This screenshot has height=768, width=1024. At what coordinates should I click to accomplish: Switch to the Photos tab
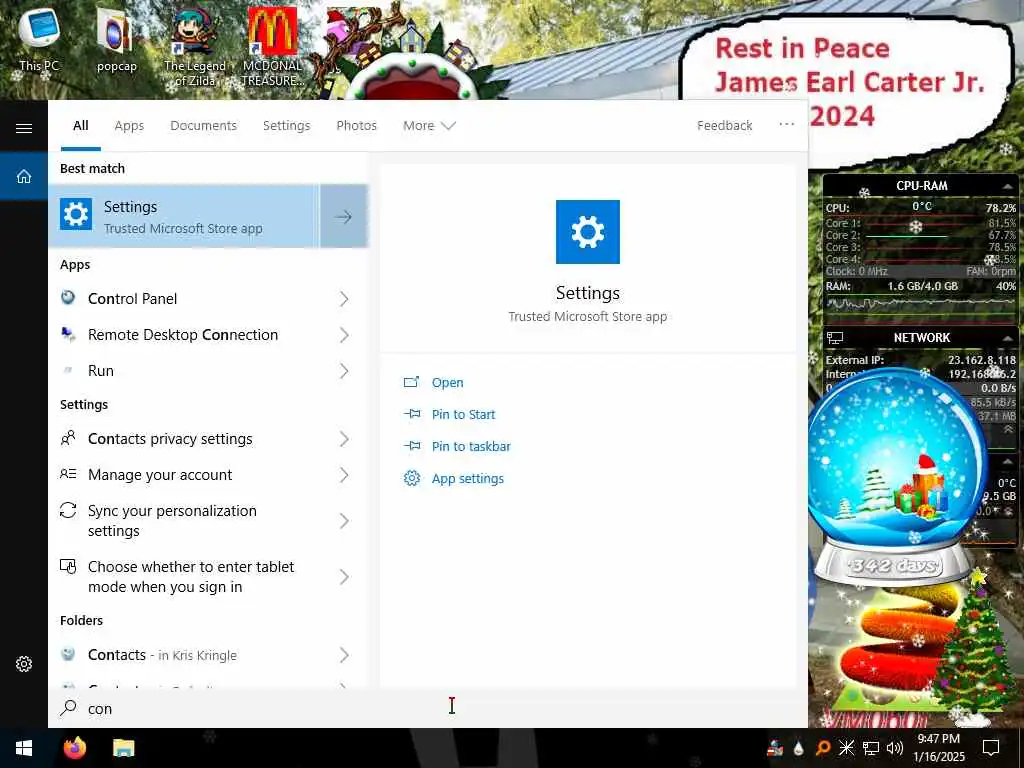coord(357,125)
